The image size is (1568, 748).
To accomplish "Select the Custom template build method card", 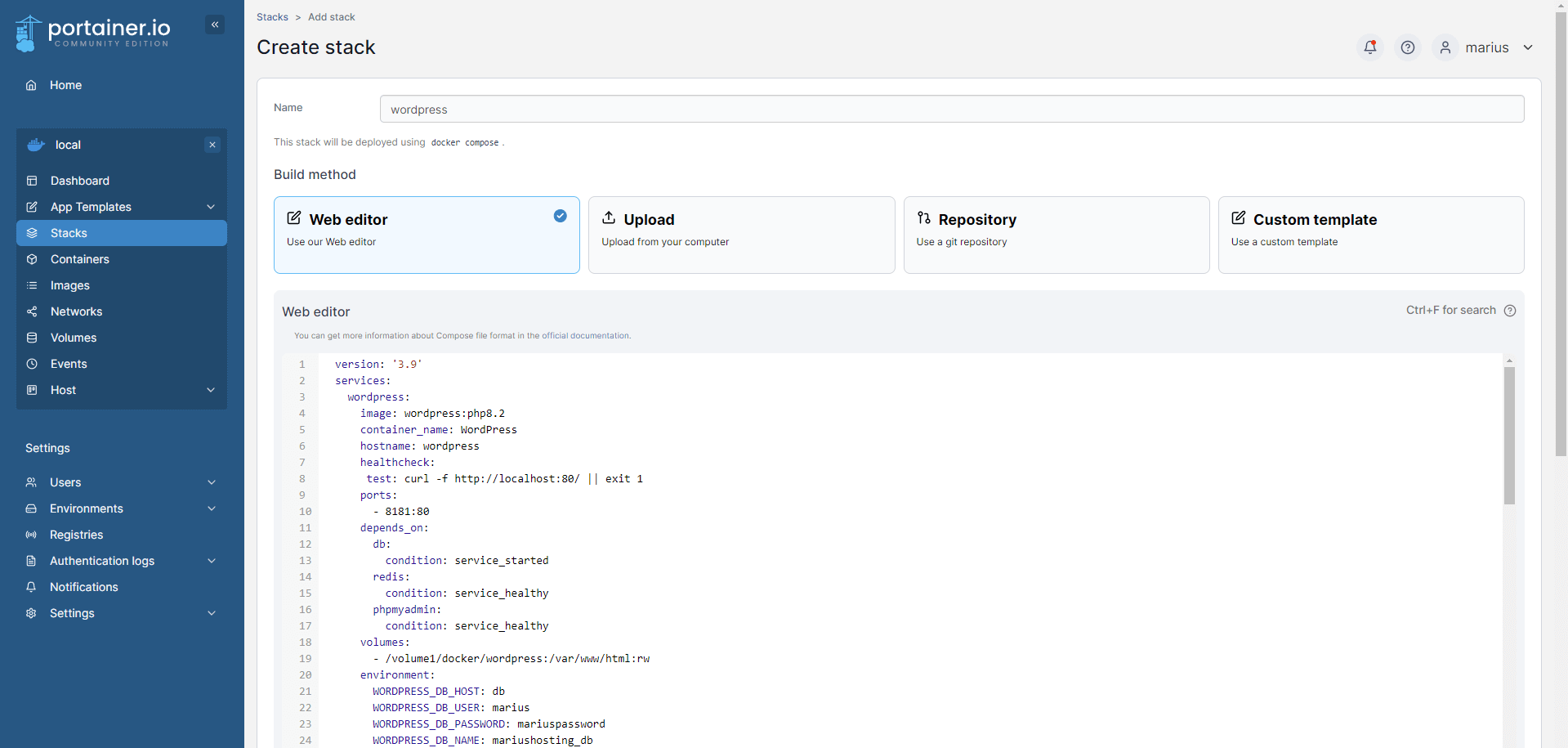I will (x=1371, y=235).
